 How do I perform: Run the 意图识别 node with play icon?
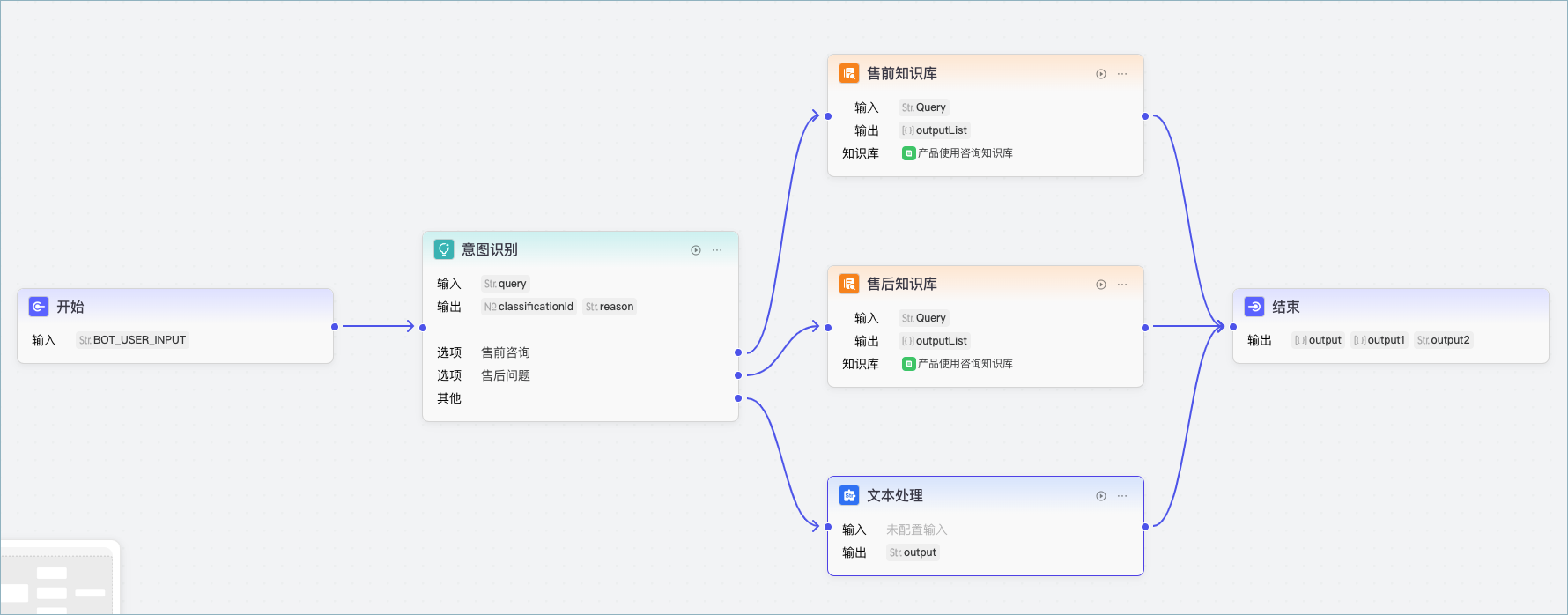click(x=696, y=250)
